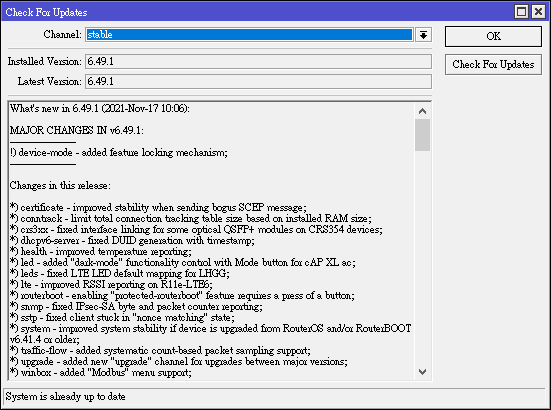Click the Latest Version label
This screenshot has width=551, height=410.
50,82
